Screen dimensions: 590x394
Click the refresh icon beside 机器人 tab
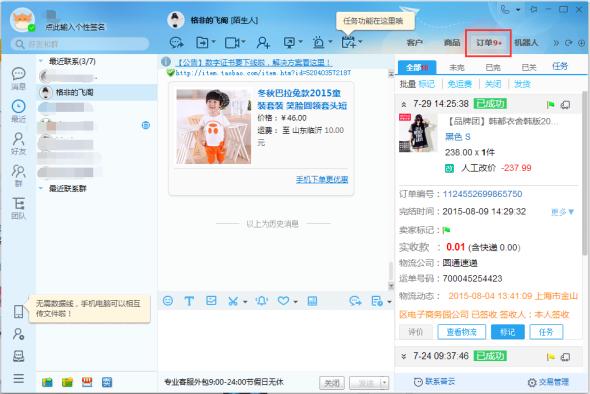point(569,43)
